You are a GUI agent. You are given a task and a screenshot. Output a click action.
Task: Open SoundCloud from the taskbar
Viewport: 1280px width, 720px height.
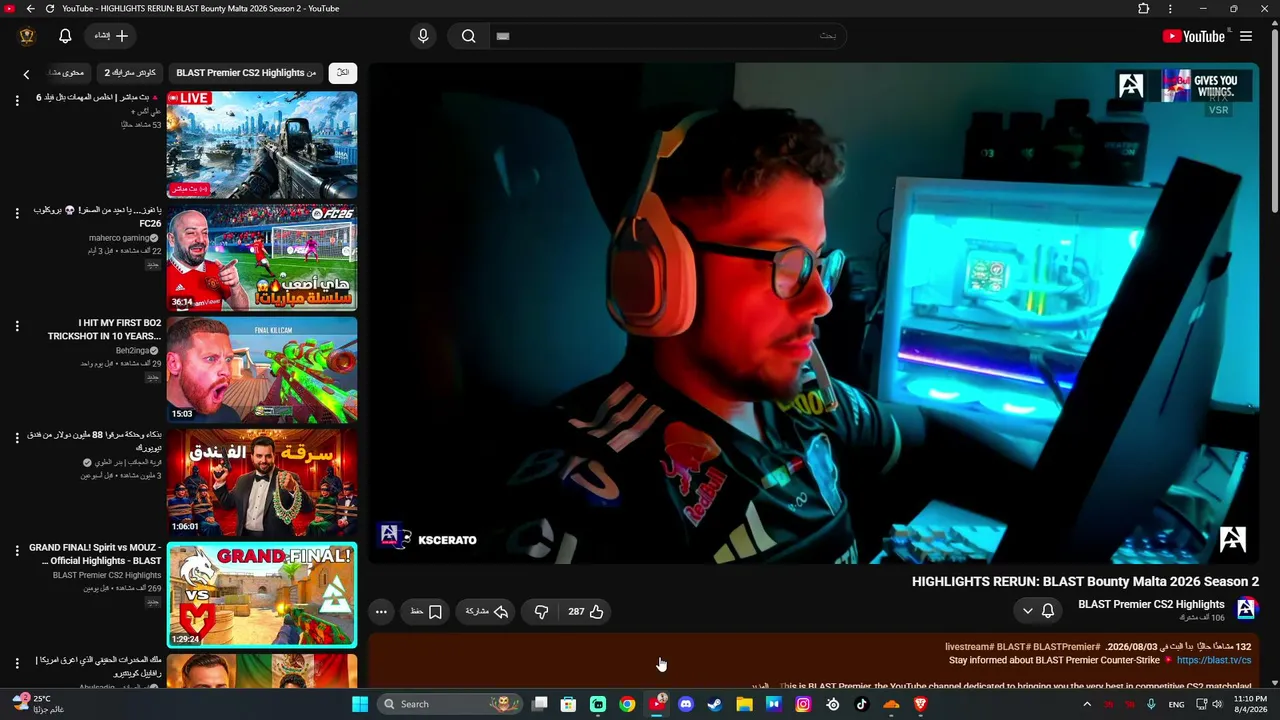(891, 704)
